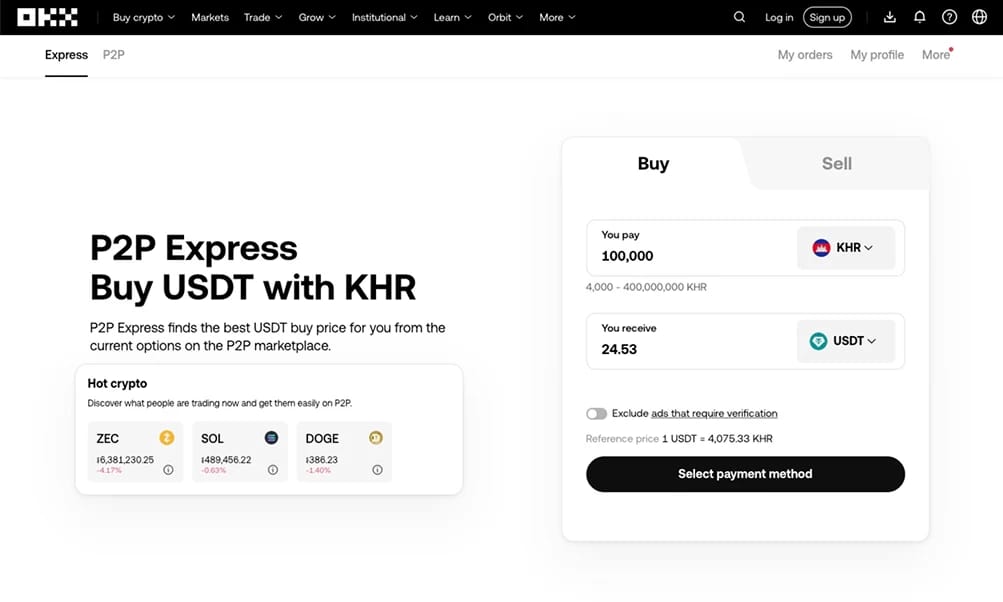Open the Markets menu item
1003x602 pixels.
tap(210, 17)
